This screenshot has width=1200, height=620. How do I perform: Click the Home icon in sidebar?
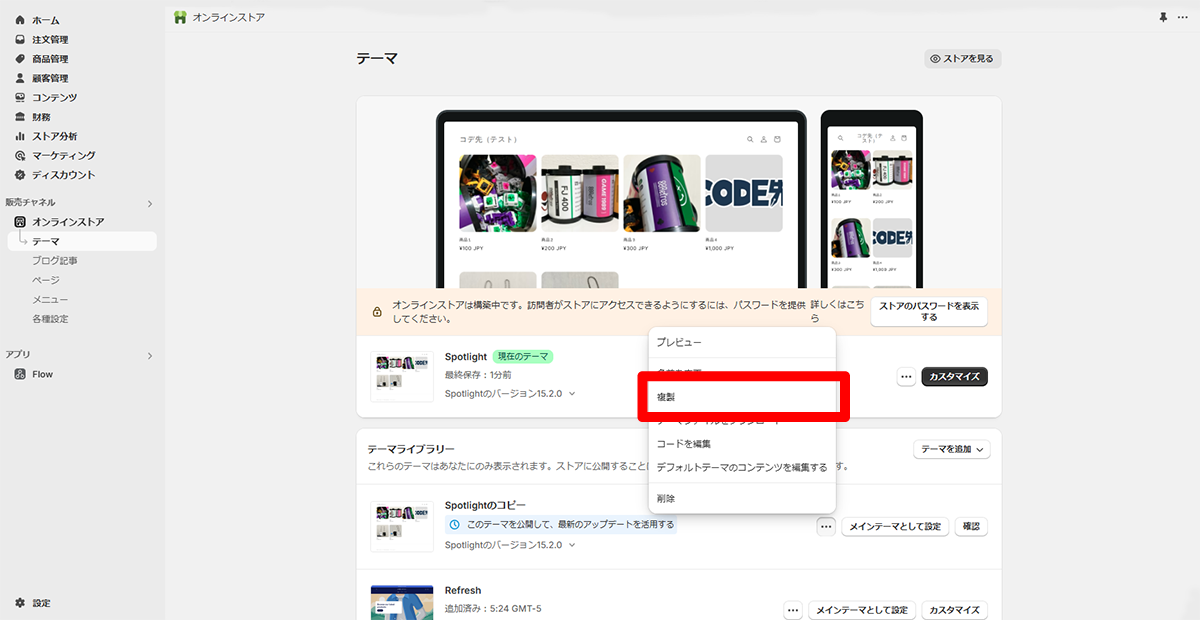[x=20, y=20]
